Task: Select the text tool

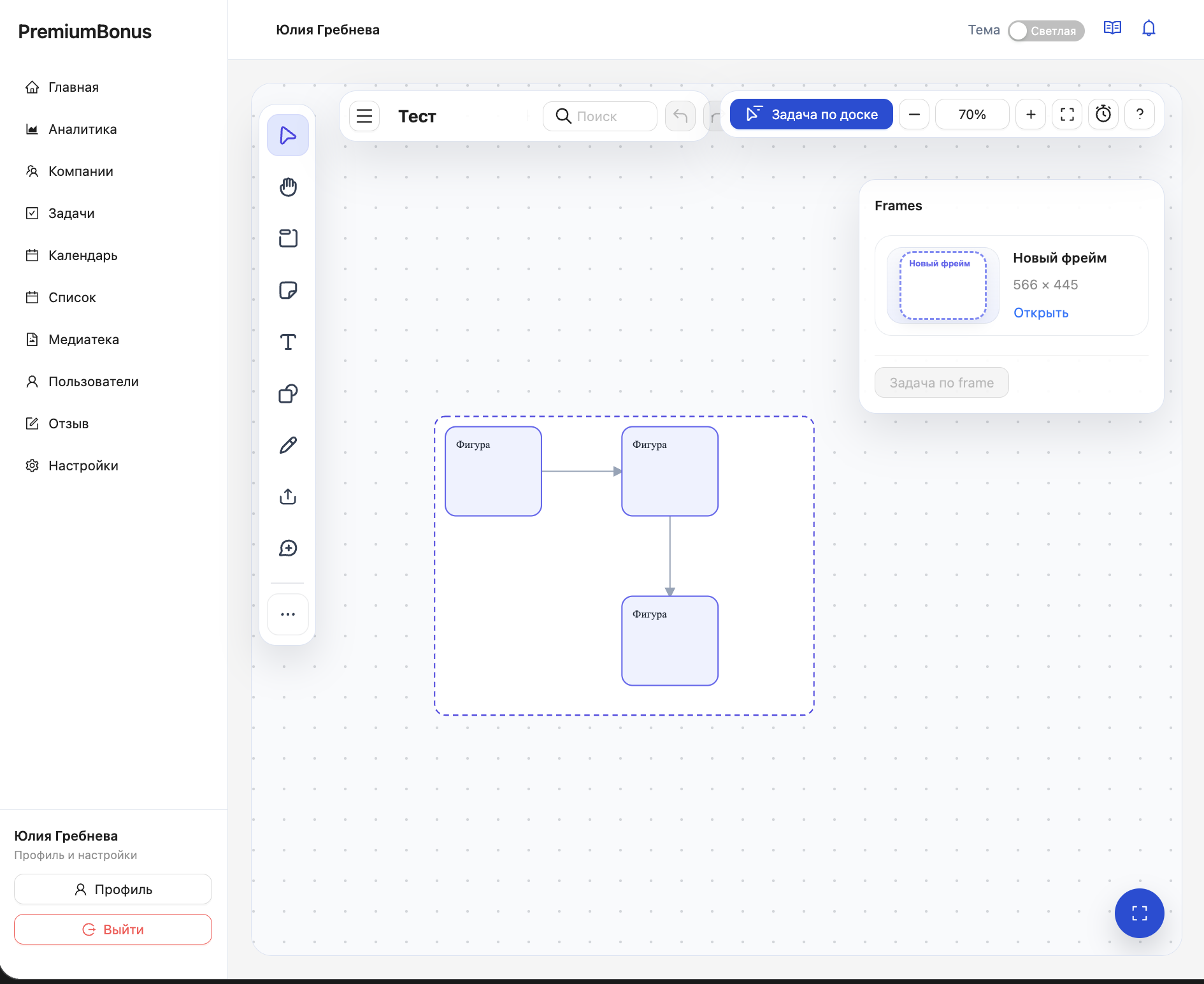Action: point(288,342)
